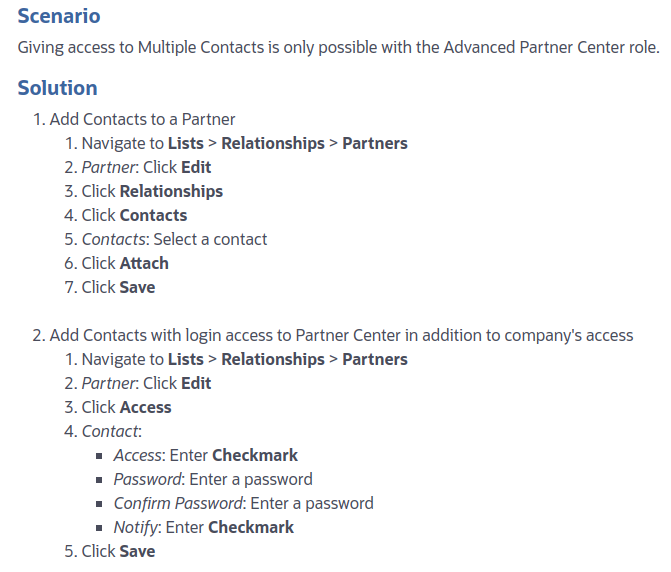Click the bold 'Access' in 'Click Access' step
The image size is (671, 572).
(145, 407)
